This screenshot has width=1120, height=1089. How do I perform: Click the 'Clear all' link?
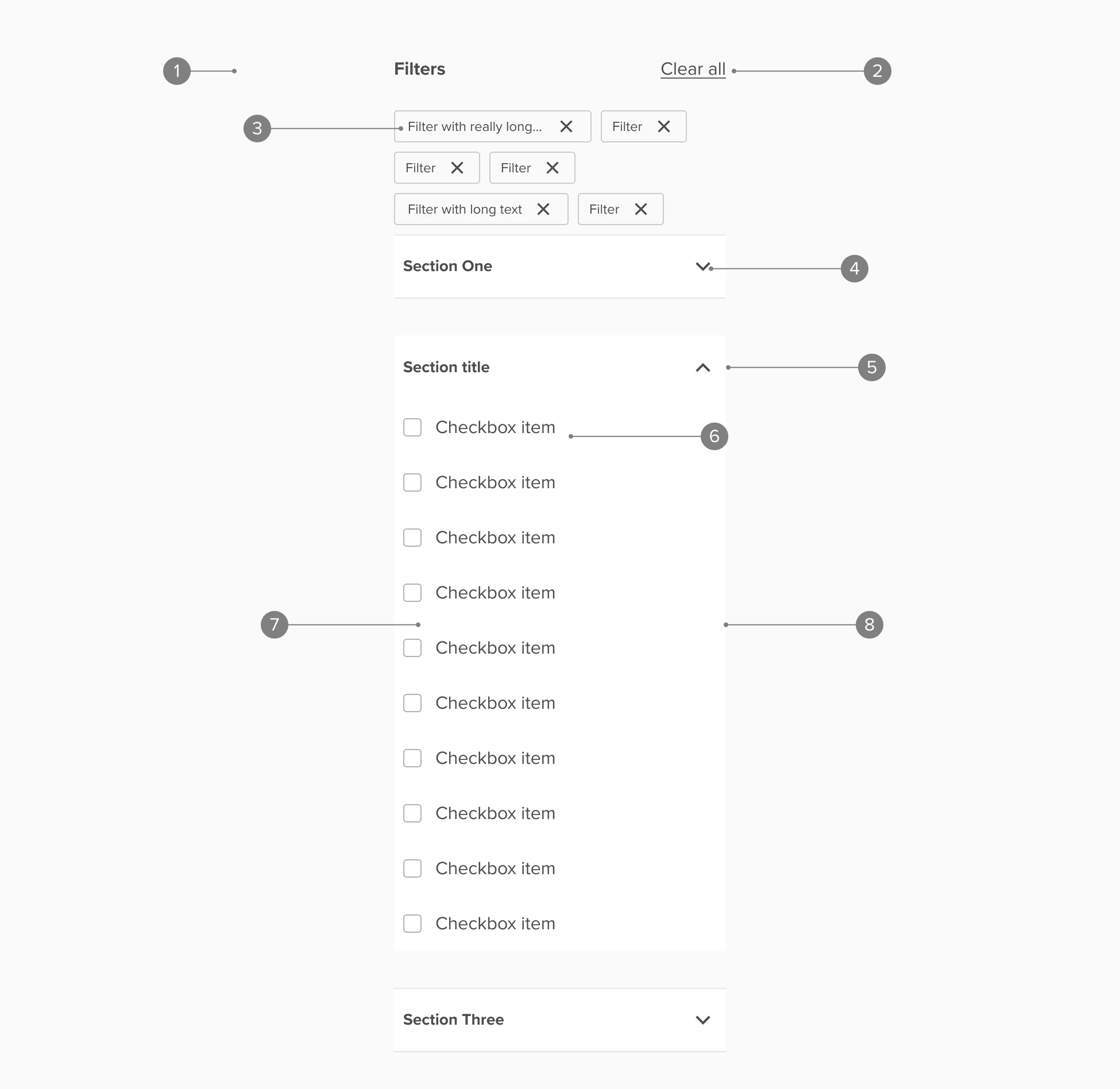693,69
